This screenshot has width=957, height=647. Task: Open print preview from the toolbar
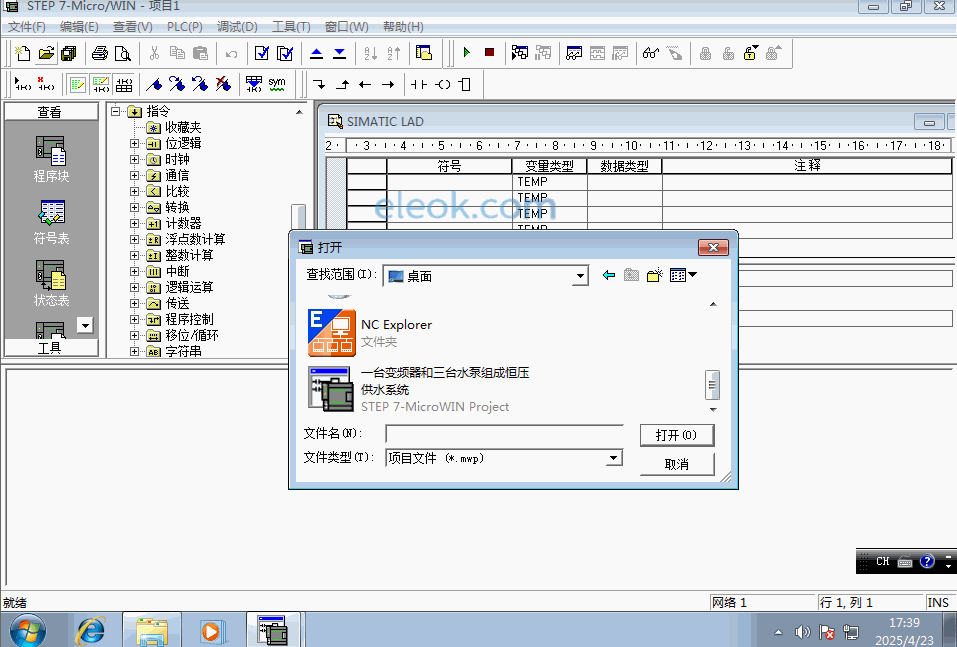(123, 53)
